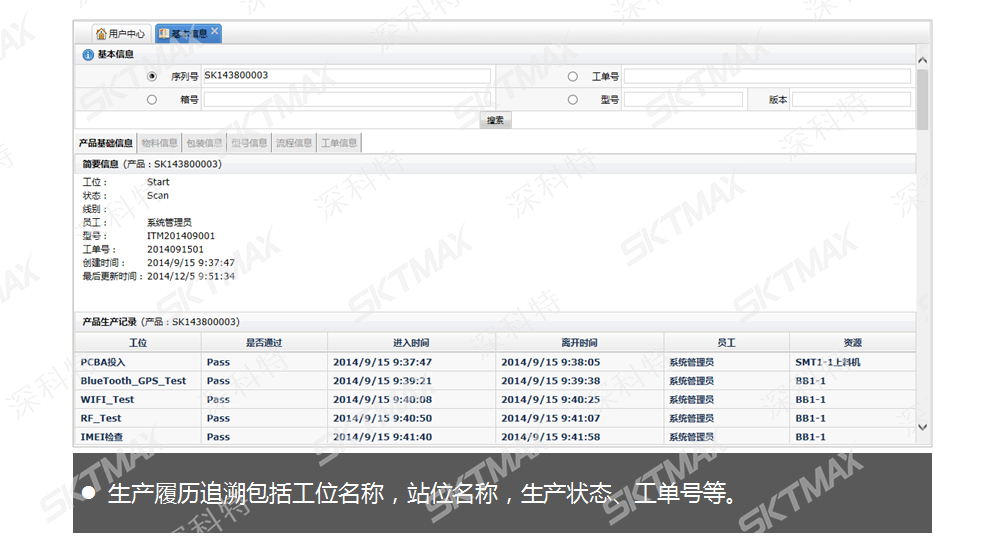Open the 工单信息 tab
The image size is (999, 547).
(339, 143)
